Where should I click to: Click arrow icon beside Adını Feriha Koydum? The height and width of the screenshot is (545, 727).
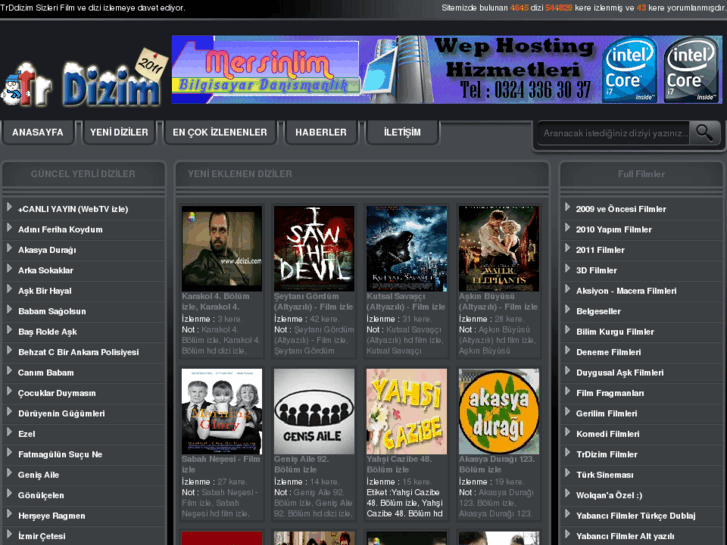click(9, 228)
